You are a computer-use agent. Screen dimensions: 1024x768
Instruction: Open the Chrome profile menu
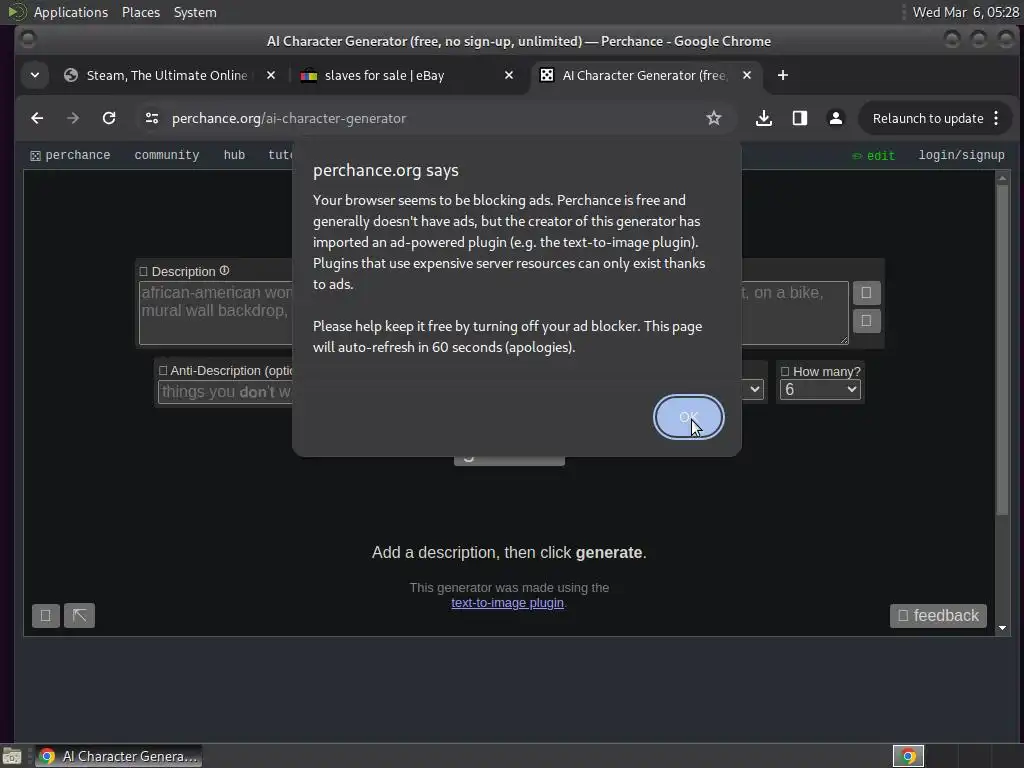[x=835, y=118]
